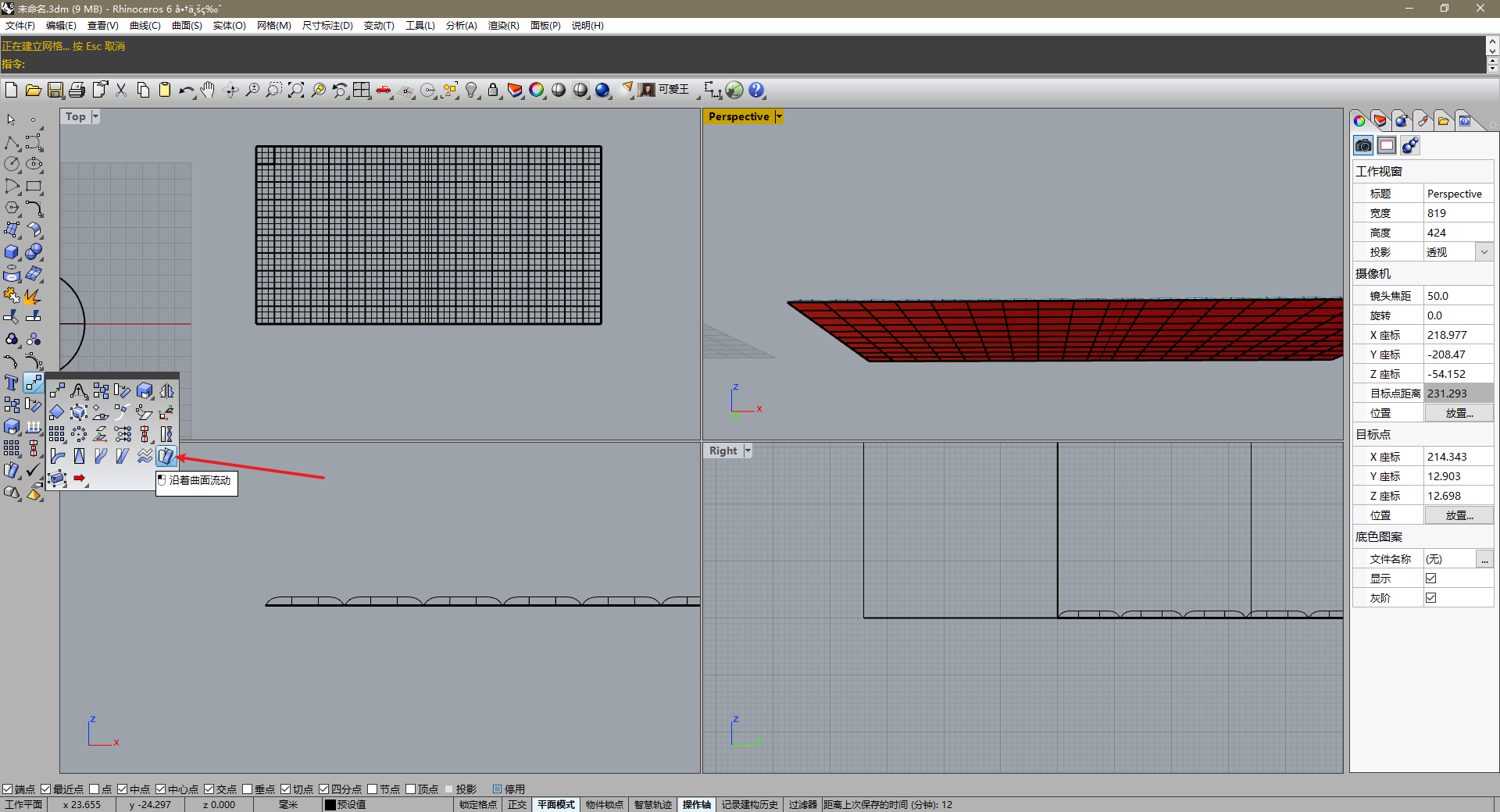Image resolution: width=1500 pixels, height=812 pixels.
Task: Click the Lock padlock icon in toolbar
Action: tap(493, 91)
